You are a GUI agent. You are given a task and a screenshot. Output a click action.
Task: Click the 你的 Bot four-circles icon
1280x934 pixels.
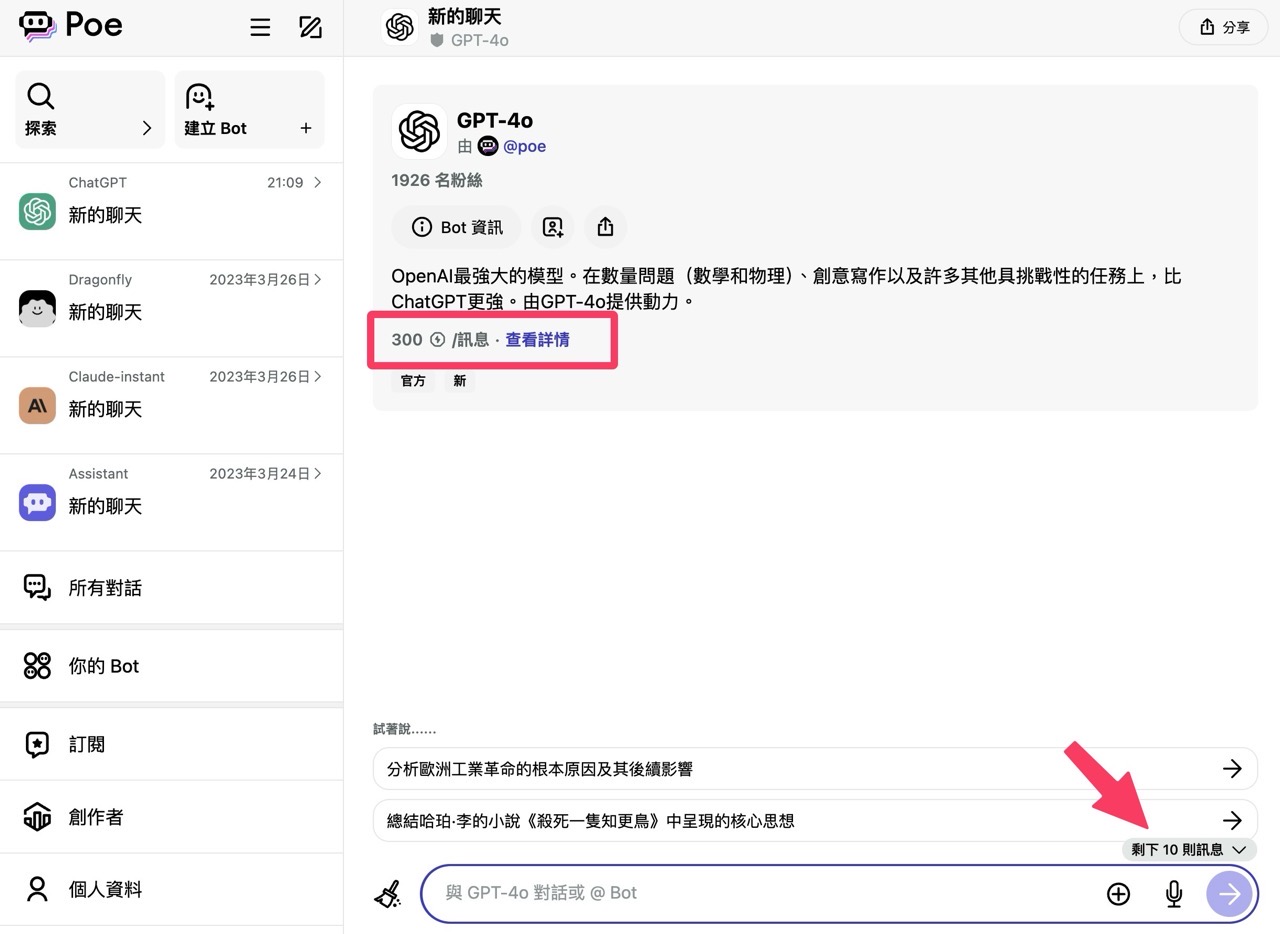point(37,666)
